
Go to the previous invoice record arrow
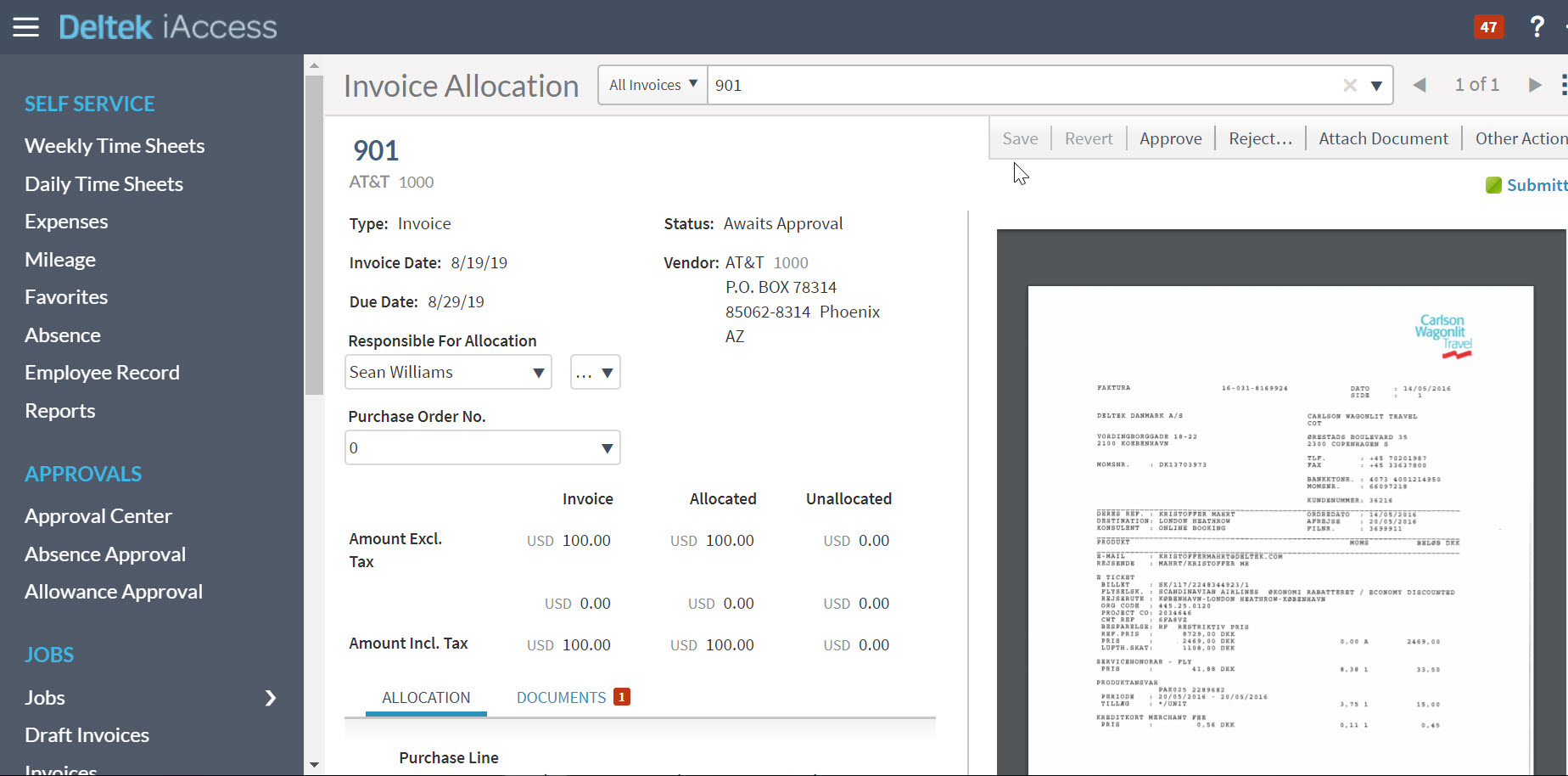pos(1420,85)
